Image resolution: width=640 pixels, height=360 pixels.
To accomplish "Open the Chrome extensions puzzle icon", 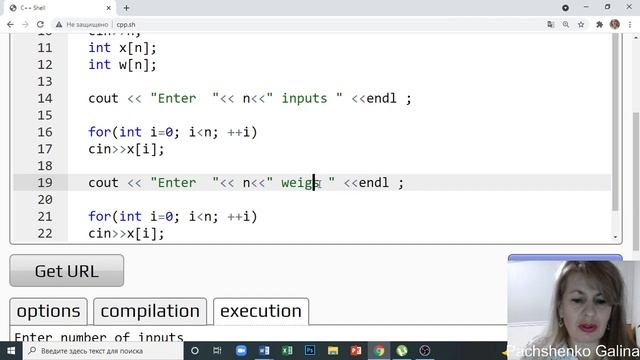I will [x=599, y=24].
